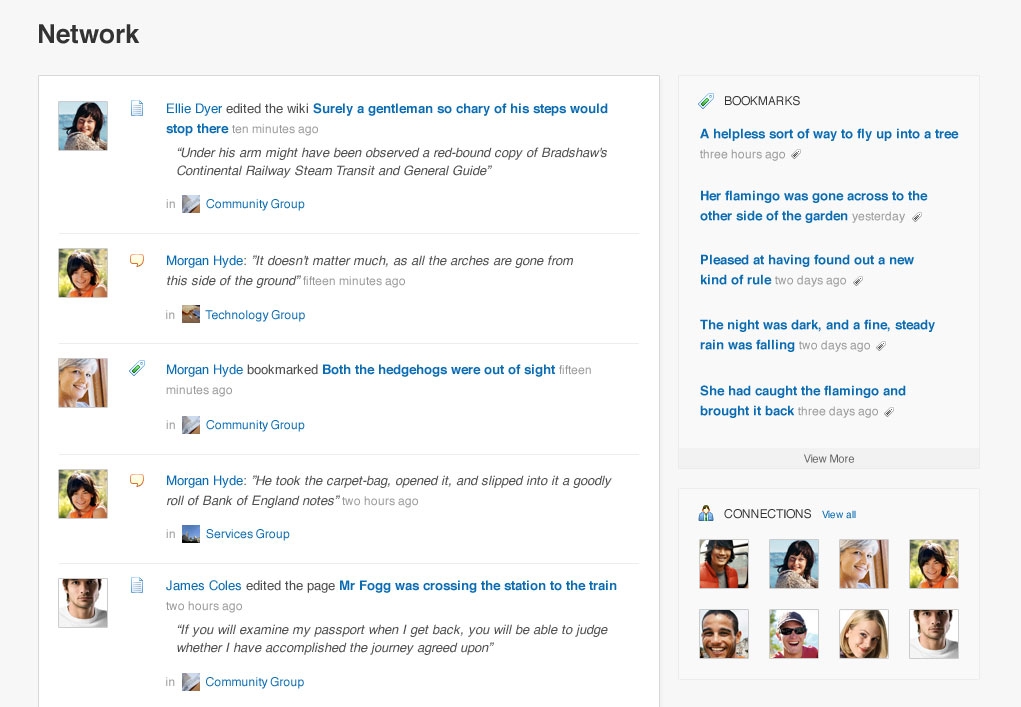Select connection photo of man in red jacket
This screenshot has height=707, width=1021.
[724, 564]
